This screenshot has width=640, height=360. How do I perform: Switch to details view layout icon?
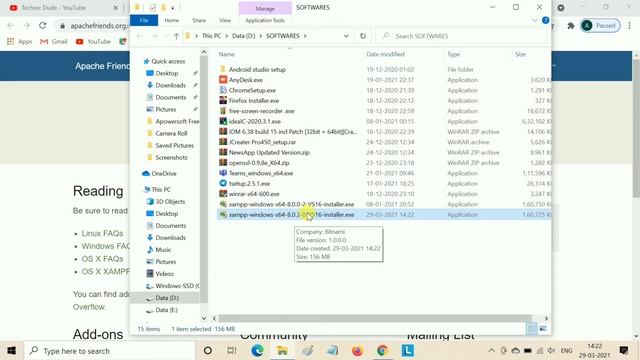pyautogui.click(x=531, y=329)
